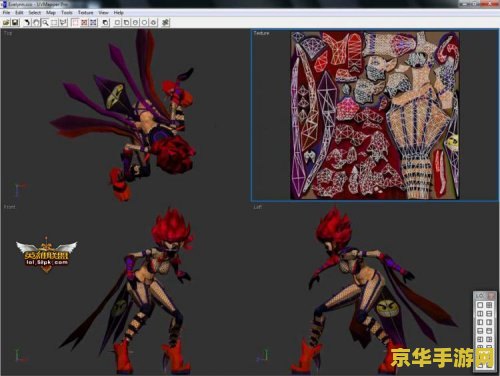Open the Texture menu
The image size is (500, 376).
86,13
